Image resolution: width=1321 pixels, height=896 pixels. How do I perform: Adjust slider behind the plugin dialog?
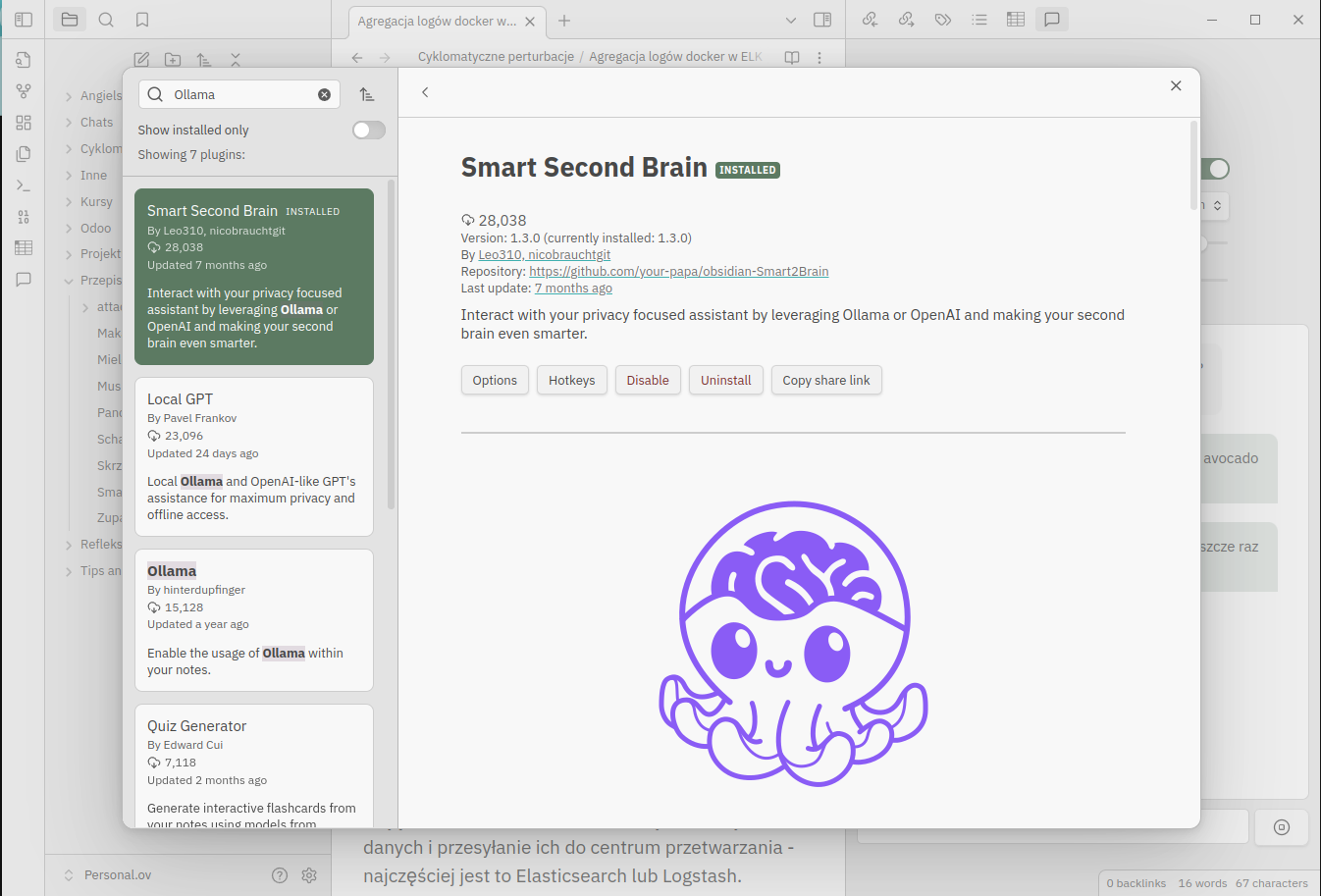[1214, 242]
